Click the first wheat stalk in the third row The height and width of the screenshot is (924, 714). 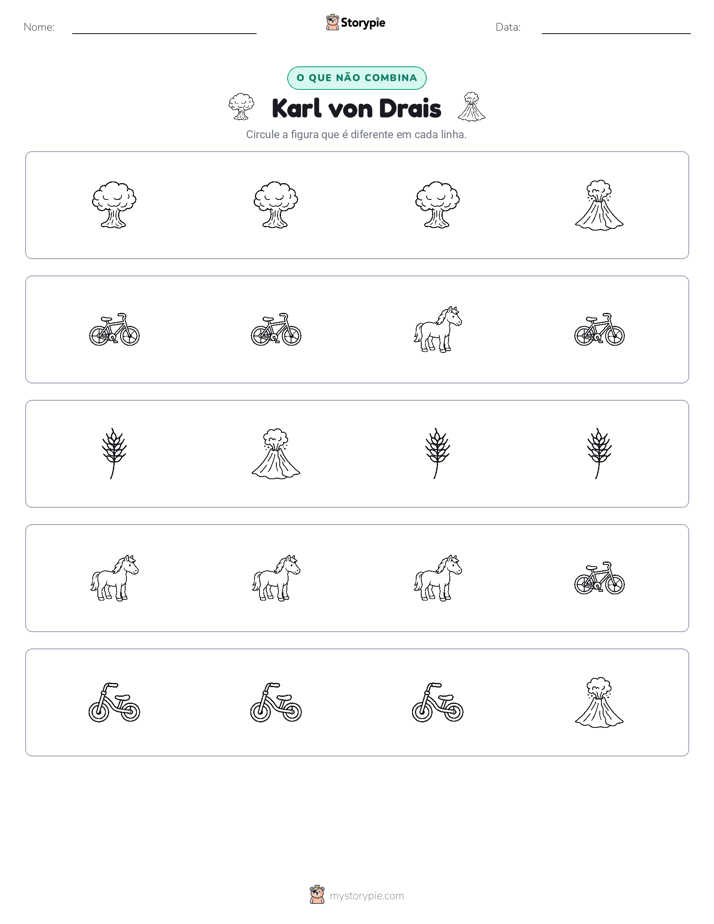tap(114, 454)
